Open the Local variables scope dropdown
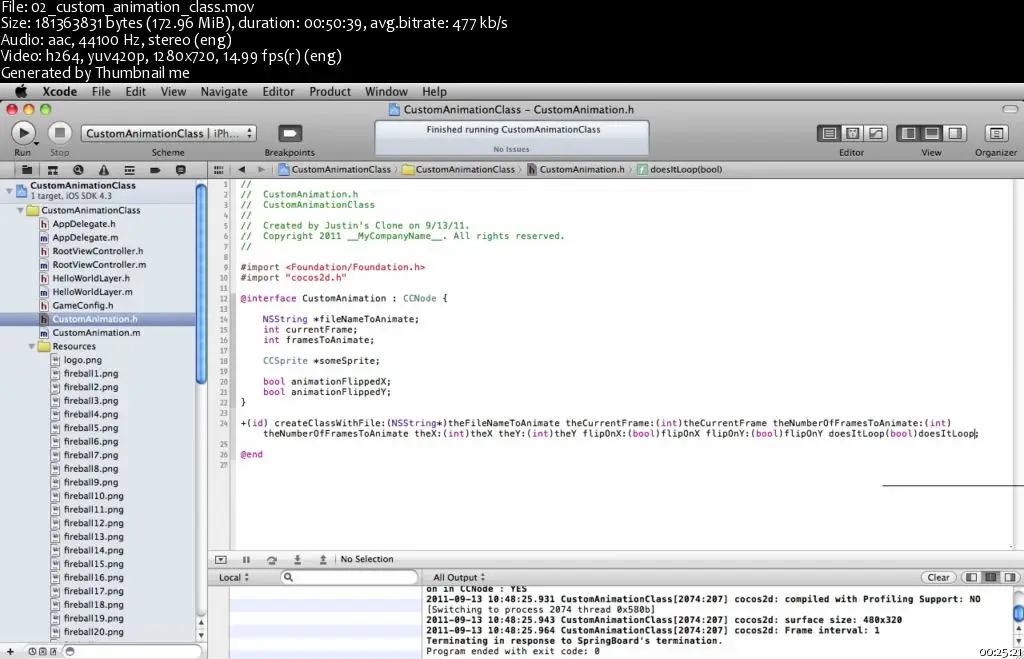Image resolution: width=1024 pixels, height=659 pixels. click(x=234, y=578)
